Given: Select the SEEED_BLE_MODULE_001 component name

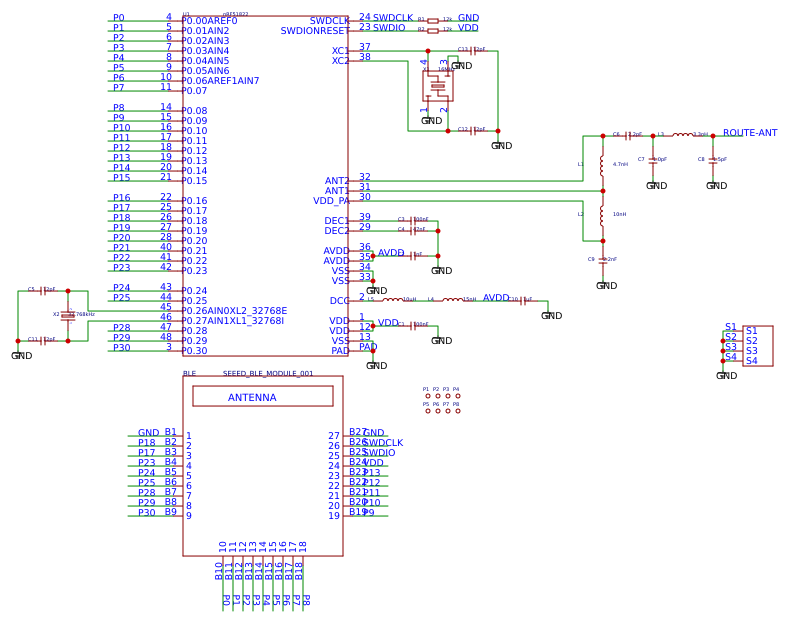Looking at the screenshot, I should pyautogui.click(x=268, y=373).
